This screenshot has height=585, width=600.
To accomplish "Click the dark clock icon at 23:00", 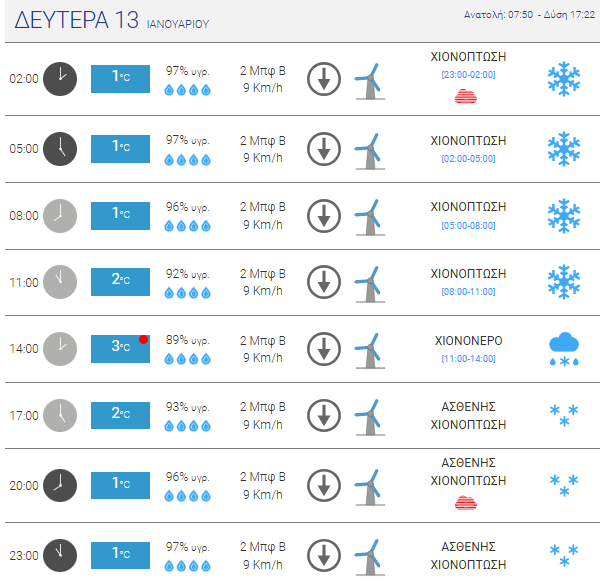I will point(60,555).
